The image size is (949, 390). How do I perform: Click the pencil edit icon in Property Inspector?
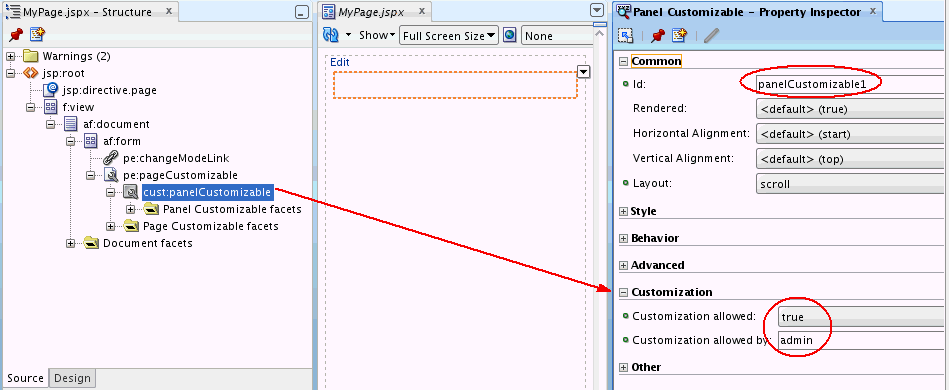(x=711, y=36)
